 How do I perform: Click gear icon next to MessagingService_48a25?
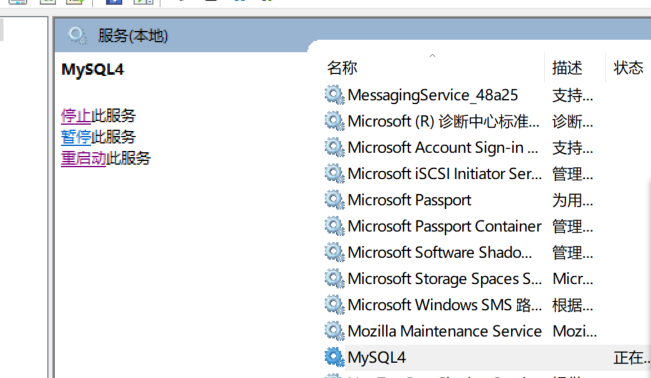(x=334, y=95)
